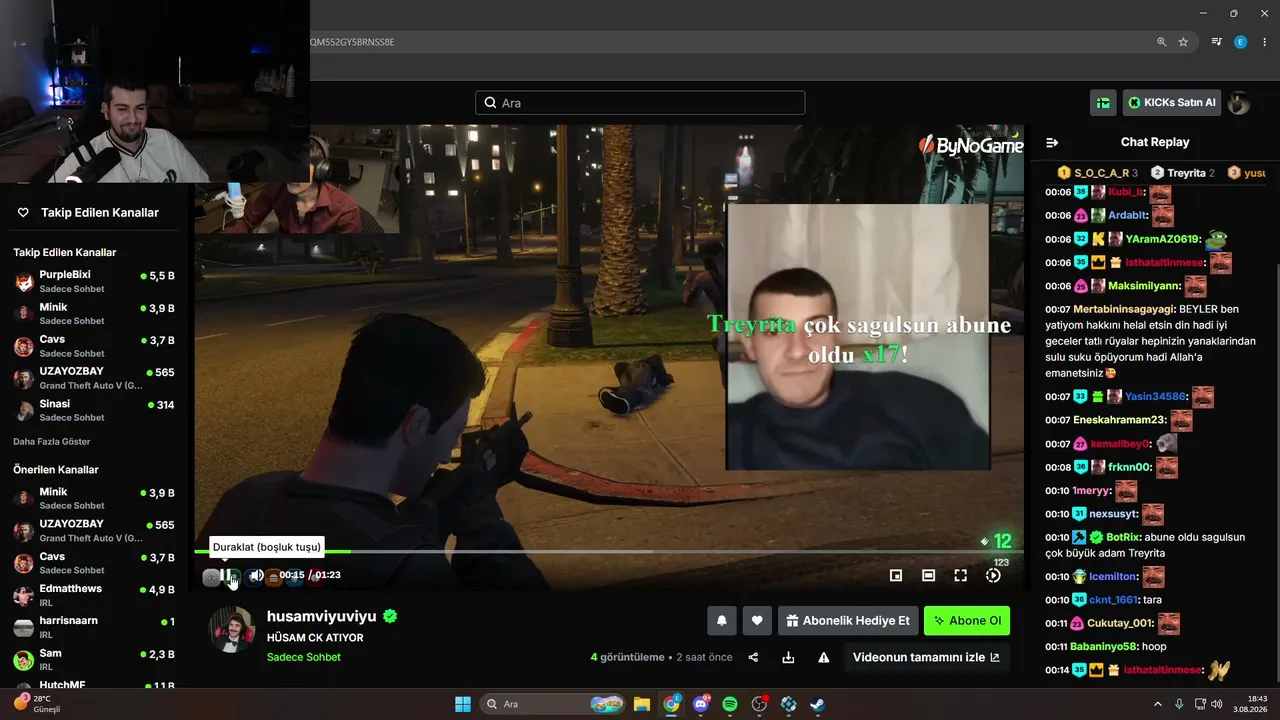Open the Sadece Sohbet category link
This screenshot has height=720, width=1280.
click(x=304, y=657)
